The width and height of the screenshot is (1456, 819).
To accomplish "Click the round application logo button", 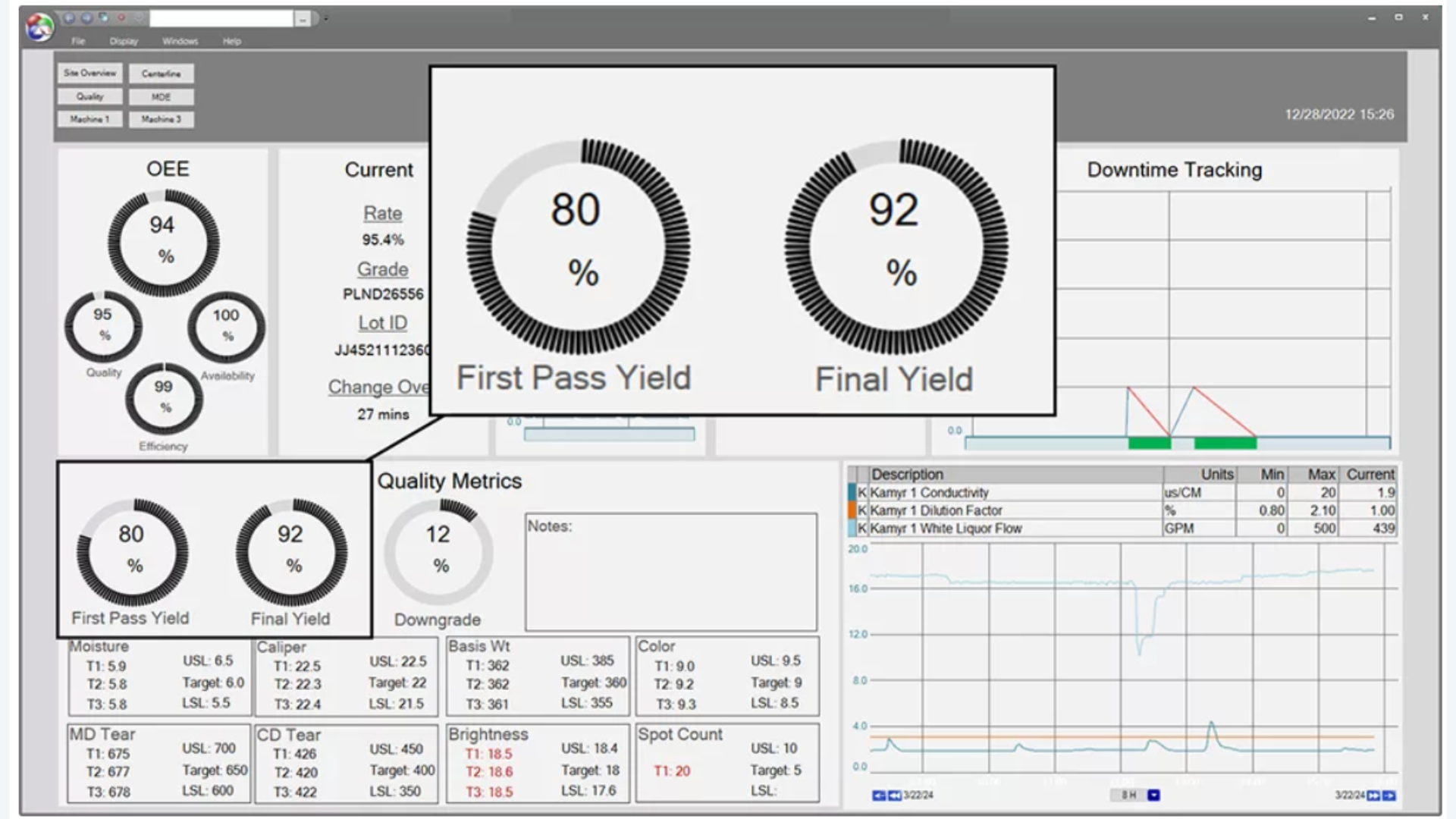I will [x=39, y=27].
